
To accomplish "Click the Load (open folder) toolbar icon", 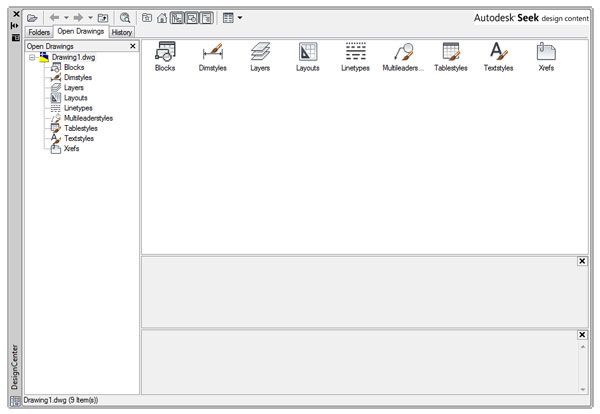I will [32, 18].
